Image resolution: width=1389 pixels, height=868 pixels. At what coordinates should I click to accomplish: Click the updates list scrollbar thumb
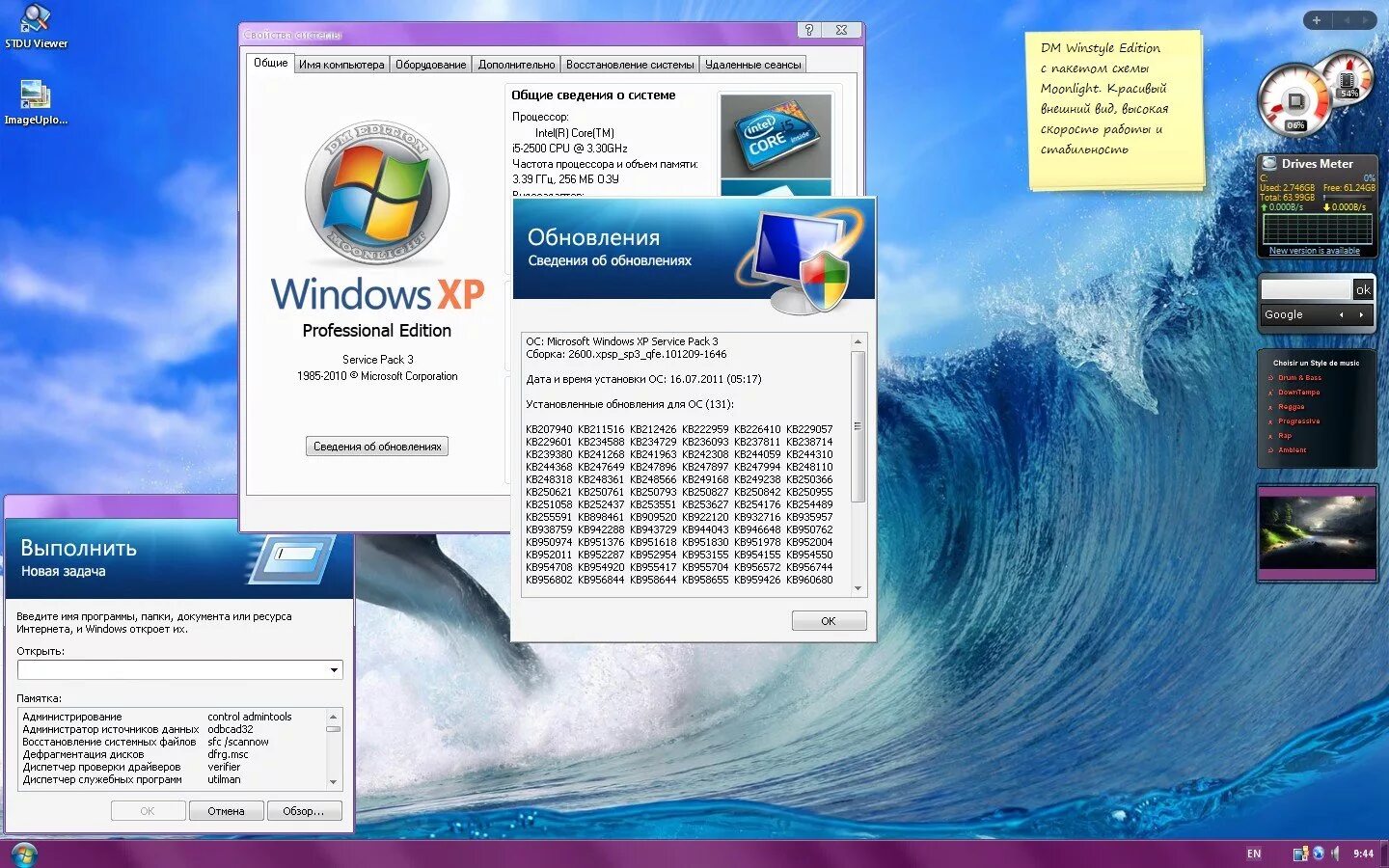[x=858, y=426]
